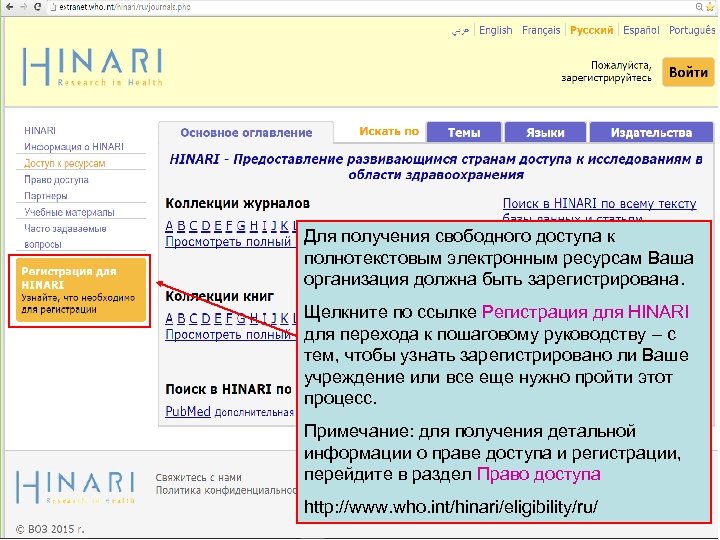Click the Войти login button

[688, 72]
